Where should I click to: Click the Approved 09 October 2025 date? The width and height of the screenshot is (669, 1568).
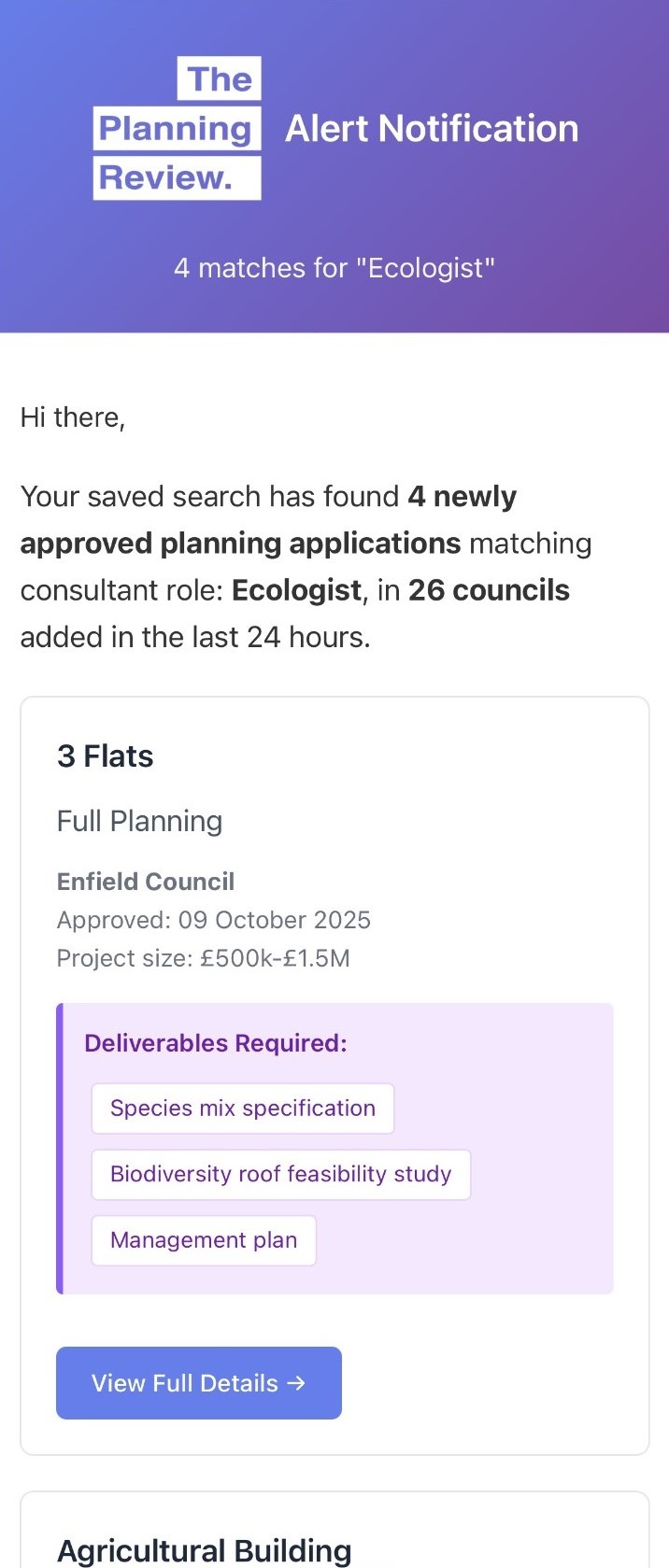[x=214, y=920]
